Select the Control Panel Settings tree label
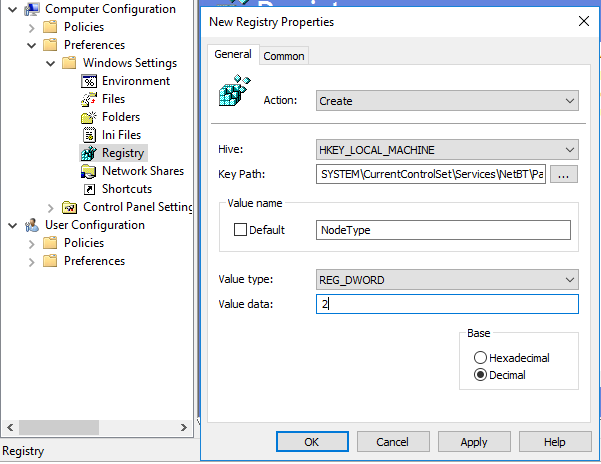This screenshot has width=601, height=464. click(x=138, y=207)
